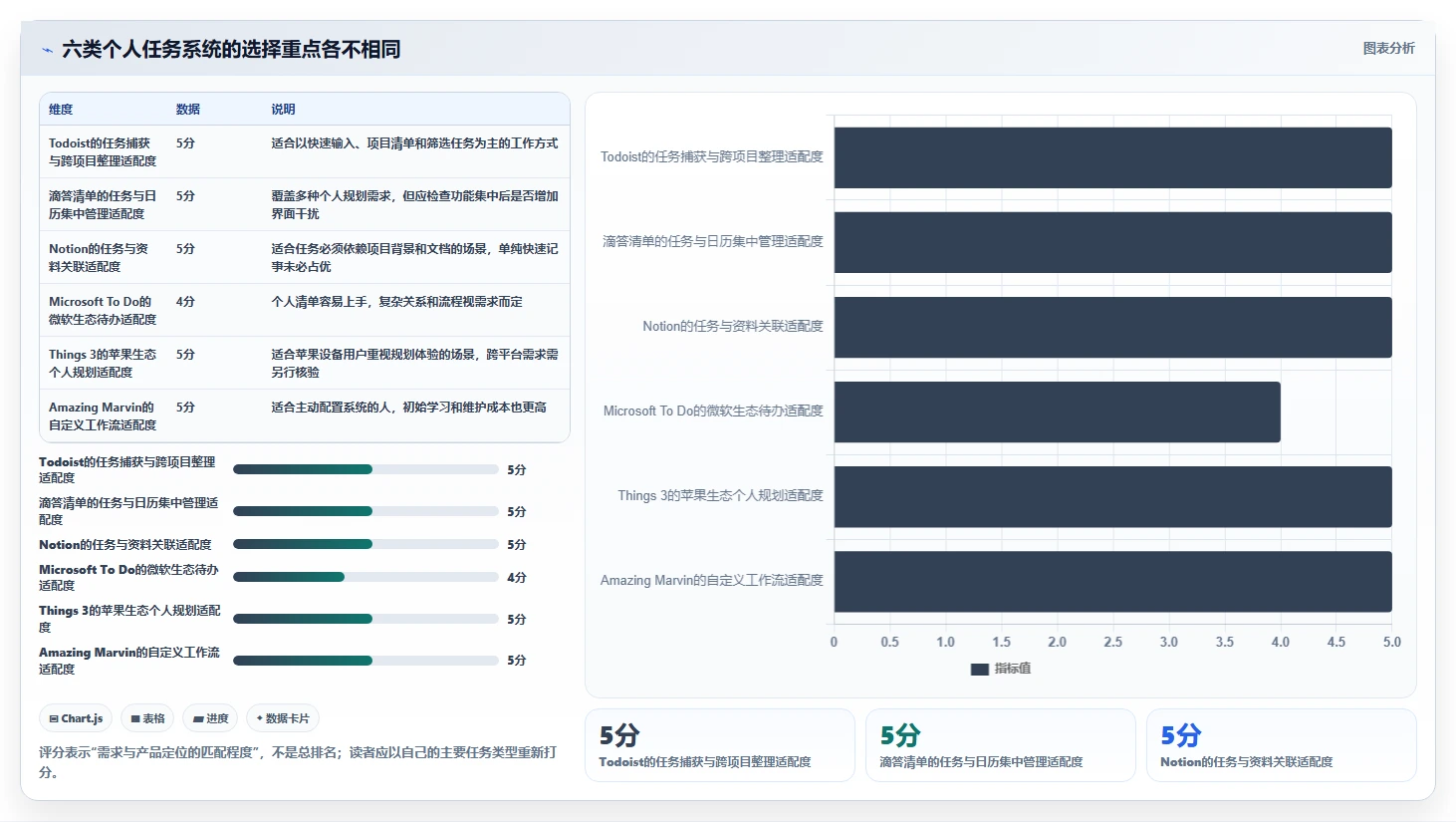Click the Chart.js tag chip
The image size is (1456, 822).
coord(76,718)
